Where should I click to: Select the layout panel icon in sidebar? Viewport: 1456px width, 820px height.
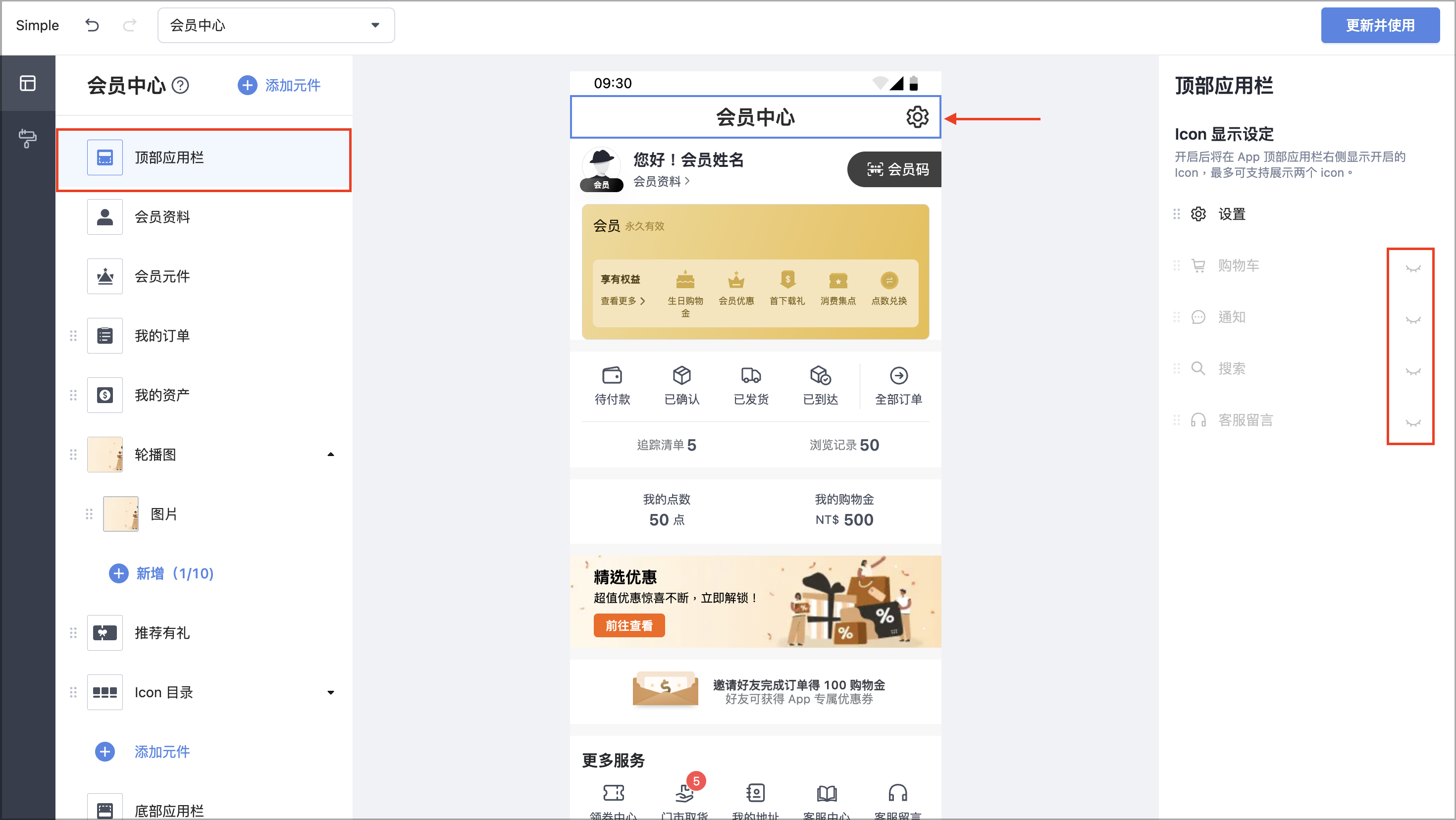(28, 83)
